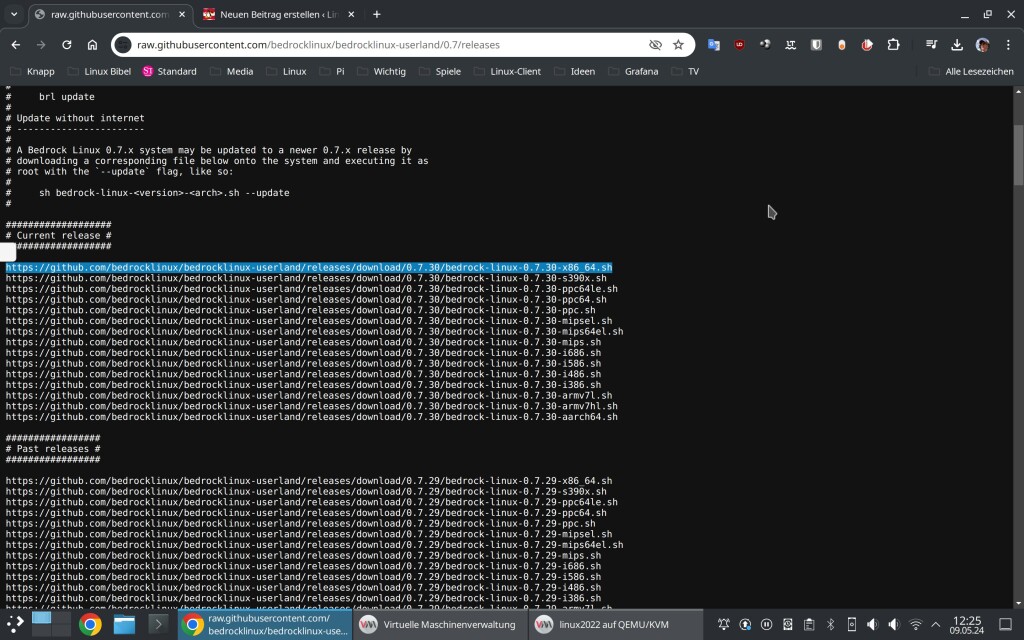This screenshot has width=1024, height=640.
Task: Switch to the raw.githubusercontent.com taskbar window
Action: coord(265,624)
